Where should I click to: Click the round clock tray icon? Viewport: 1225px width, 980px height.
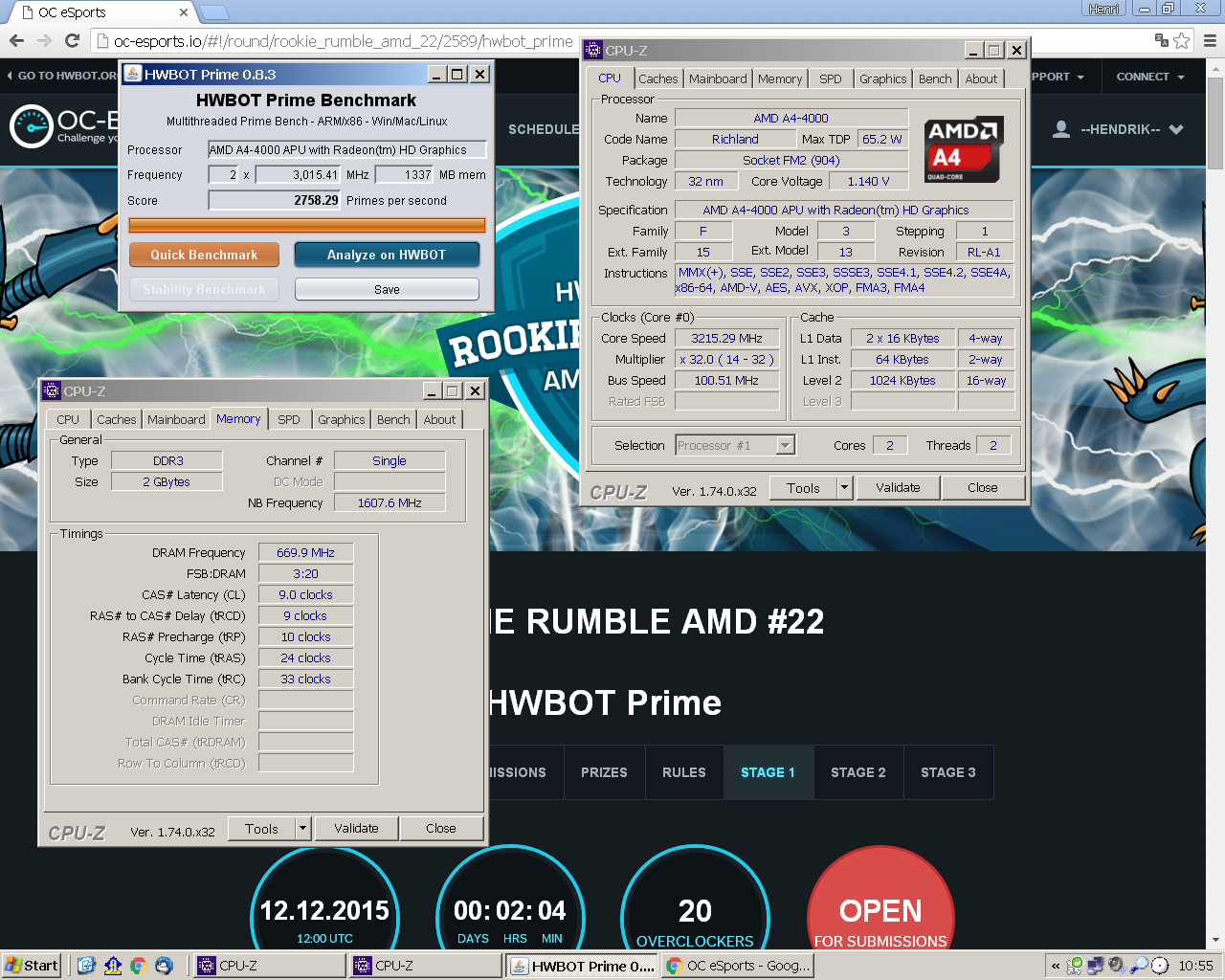pos(1159,966)
